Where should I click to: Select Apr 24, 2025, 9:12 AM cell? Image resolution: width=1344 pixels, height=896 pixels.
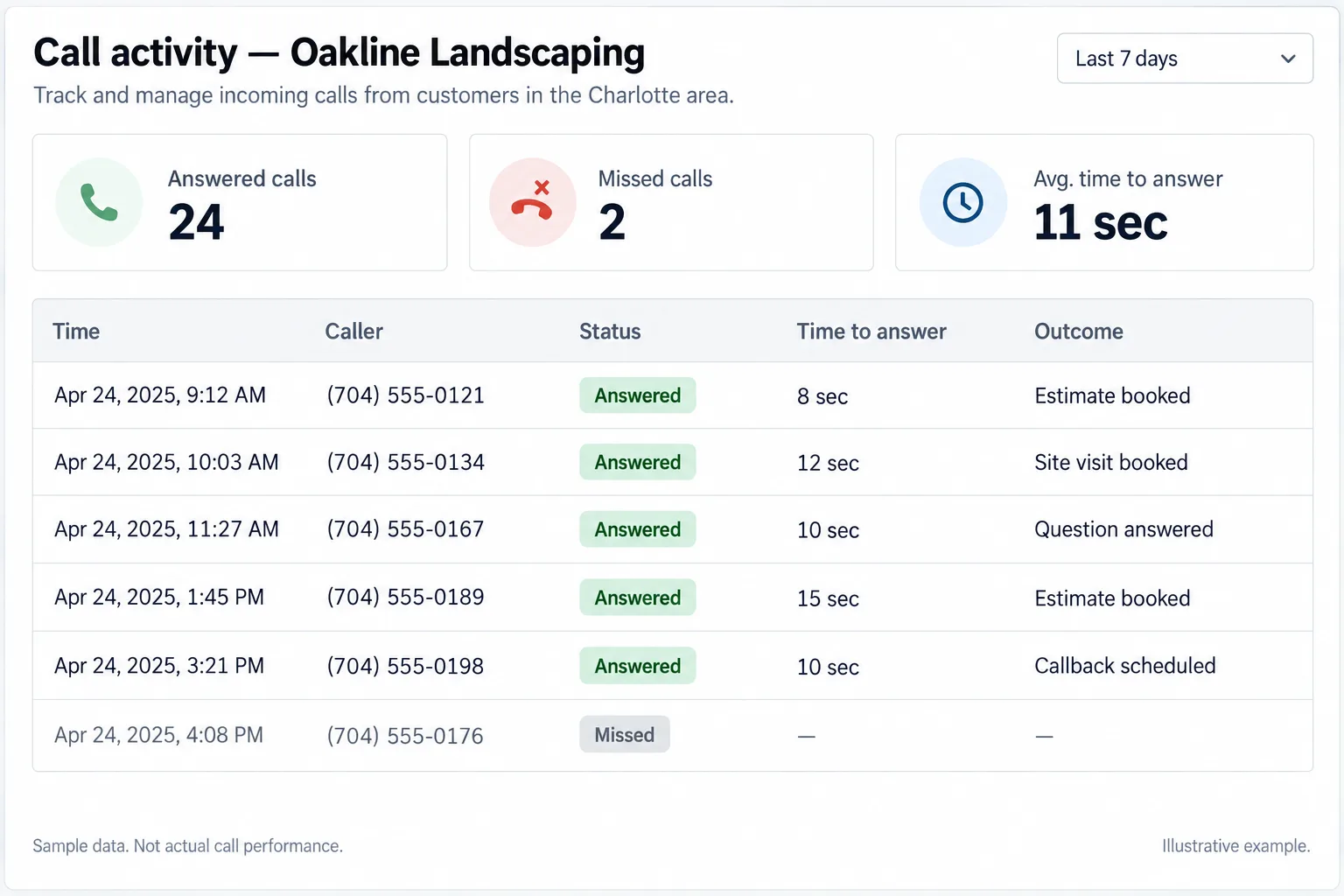160,395
